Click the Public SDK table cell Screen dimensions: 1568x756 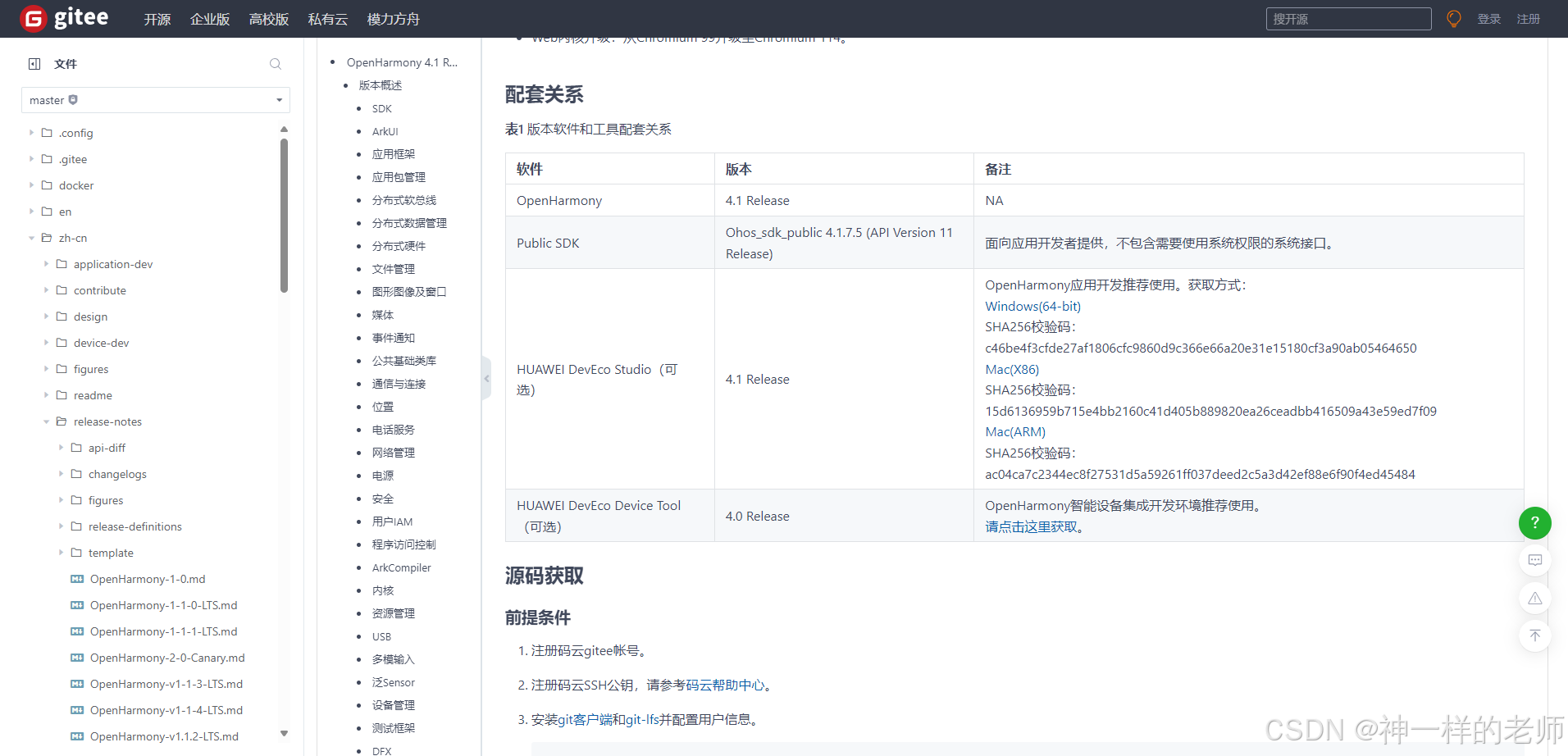610,243
